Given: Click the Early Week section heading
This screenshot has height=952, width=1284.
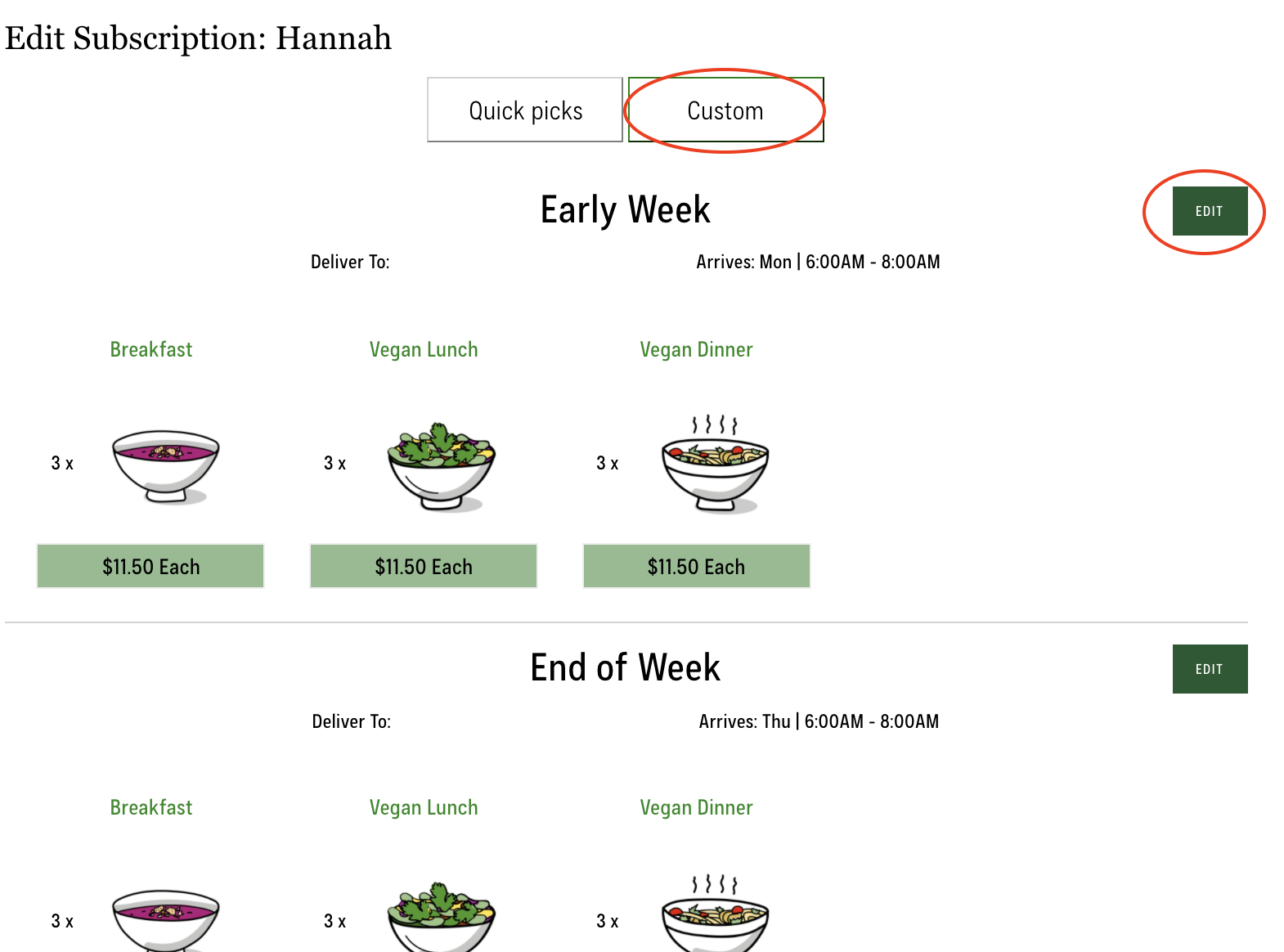Looking at the screenshot, I should tap(626, 210).
